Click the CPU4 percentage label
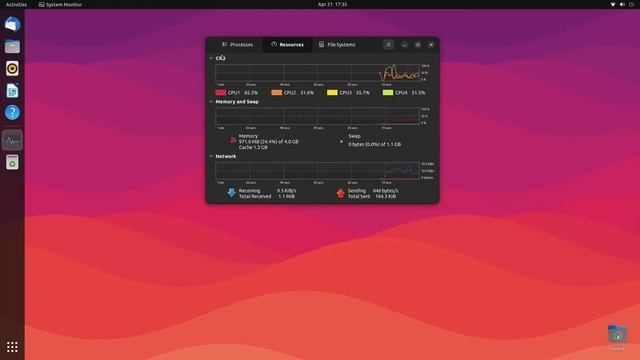 coord(418,93)
